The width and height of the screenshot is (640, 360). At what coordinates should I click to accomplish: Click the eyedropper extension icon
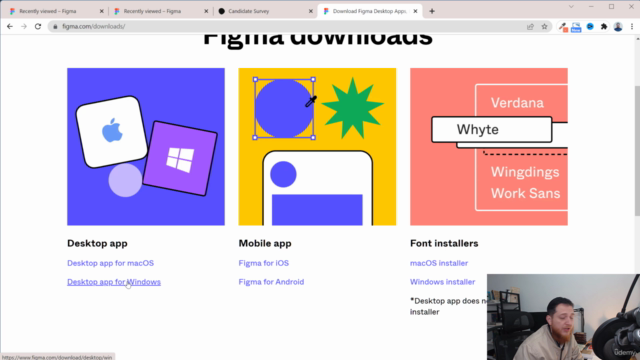tap(563, 27)
